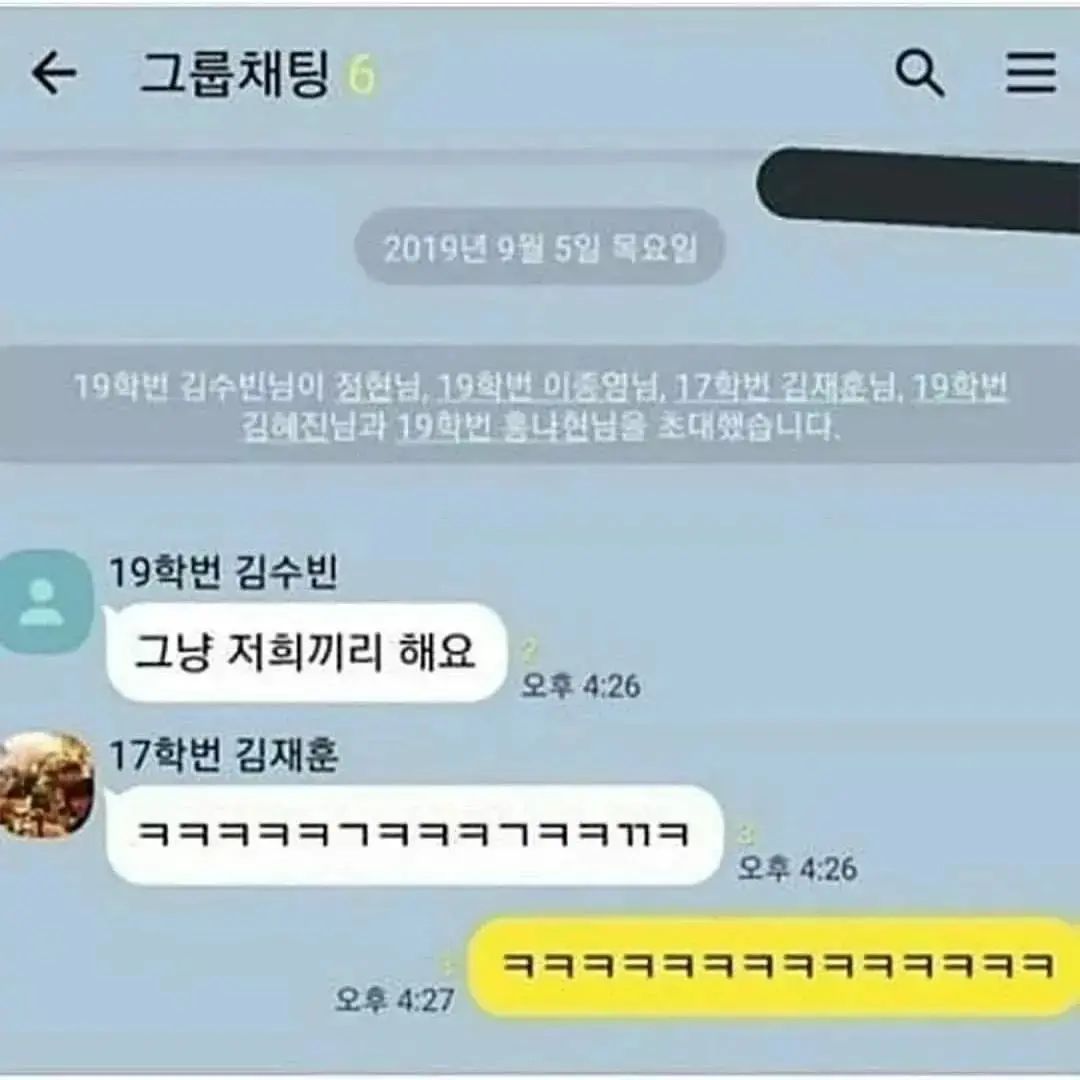1080x1080 pixels.
Task: Select the message bubble 그냥 저희끼리 해요
Action: click(x=306, y=652)
